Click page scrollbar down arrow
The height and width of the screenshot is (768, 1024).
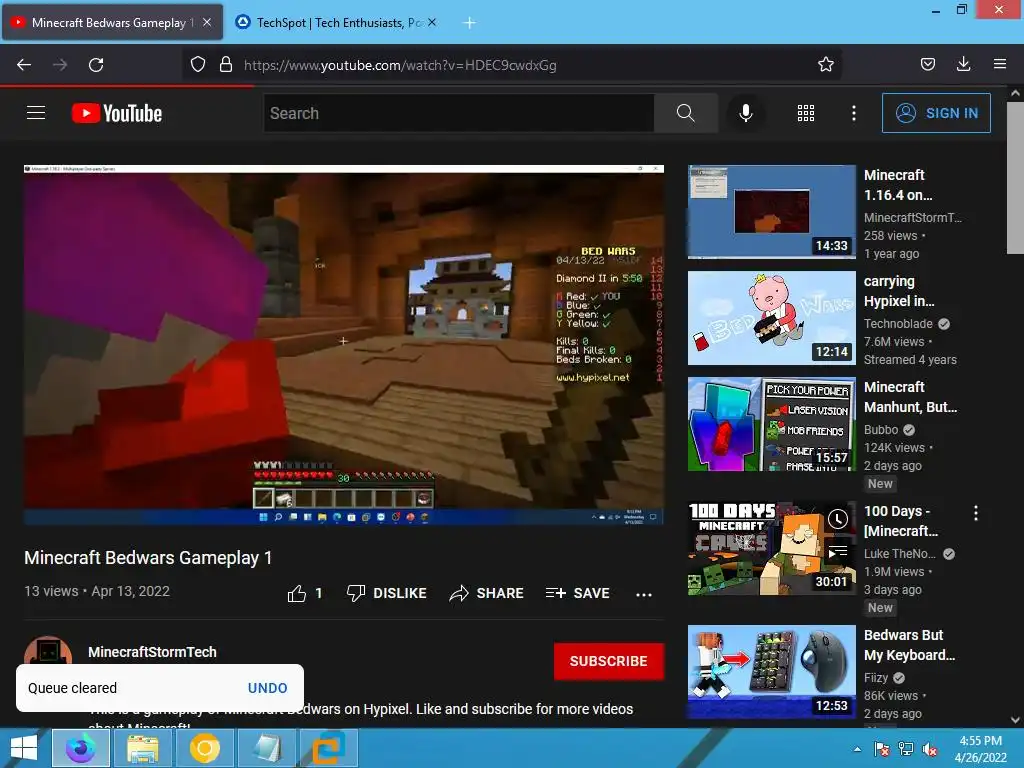(1015, 720)
